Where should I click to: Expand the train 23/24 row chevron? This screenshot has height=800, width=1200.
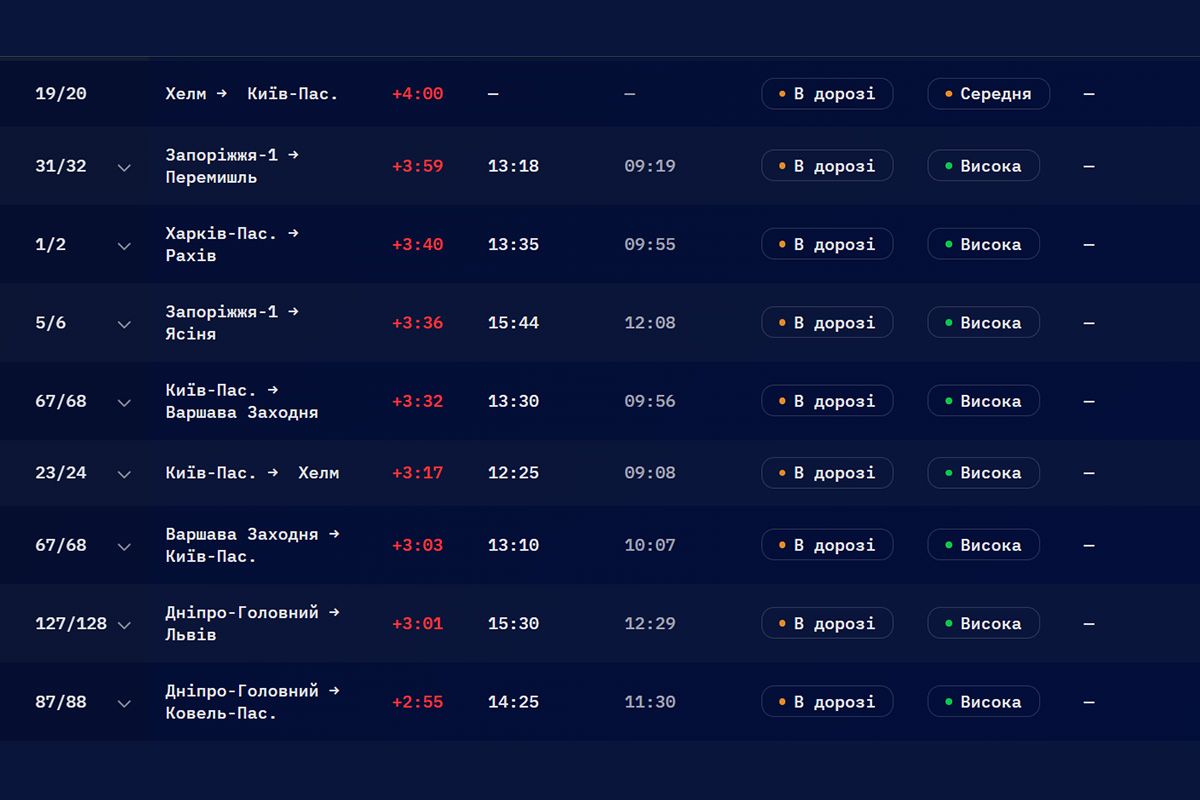coord(124,474)
